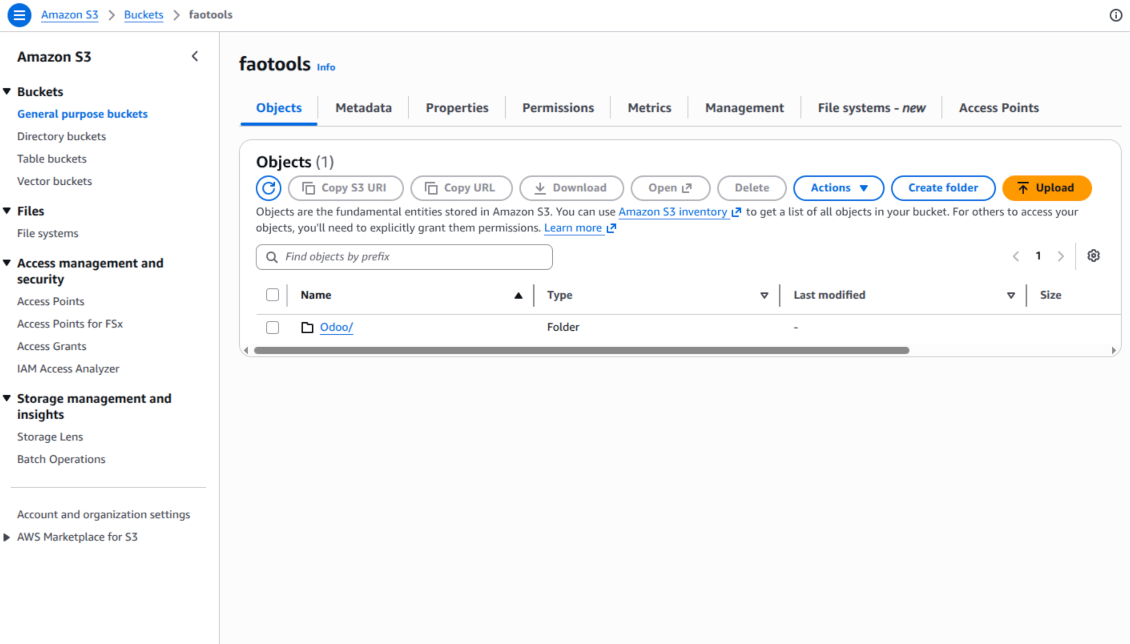Click scroll-left arrow of table scrollbar
The image size is (1130, 644).
click(x=246, y=351)
